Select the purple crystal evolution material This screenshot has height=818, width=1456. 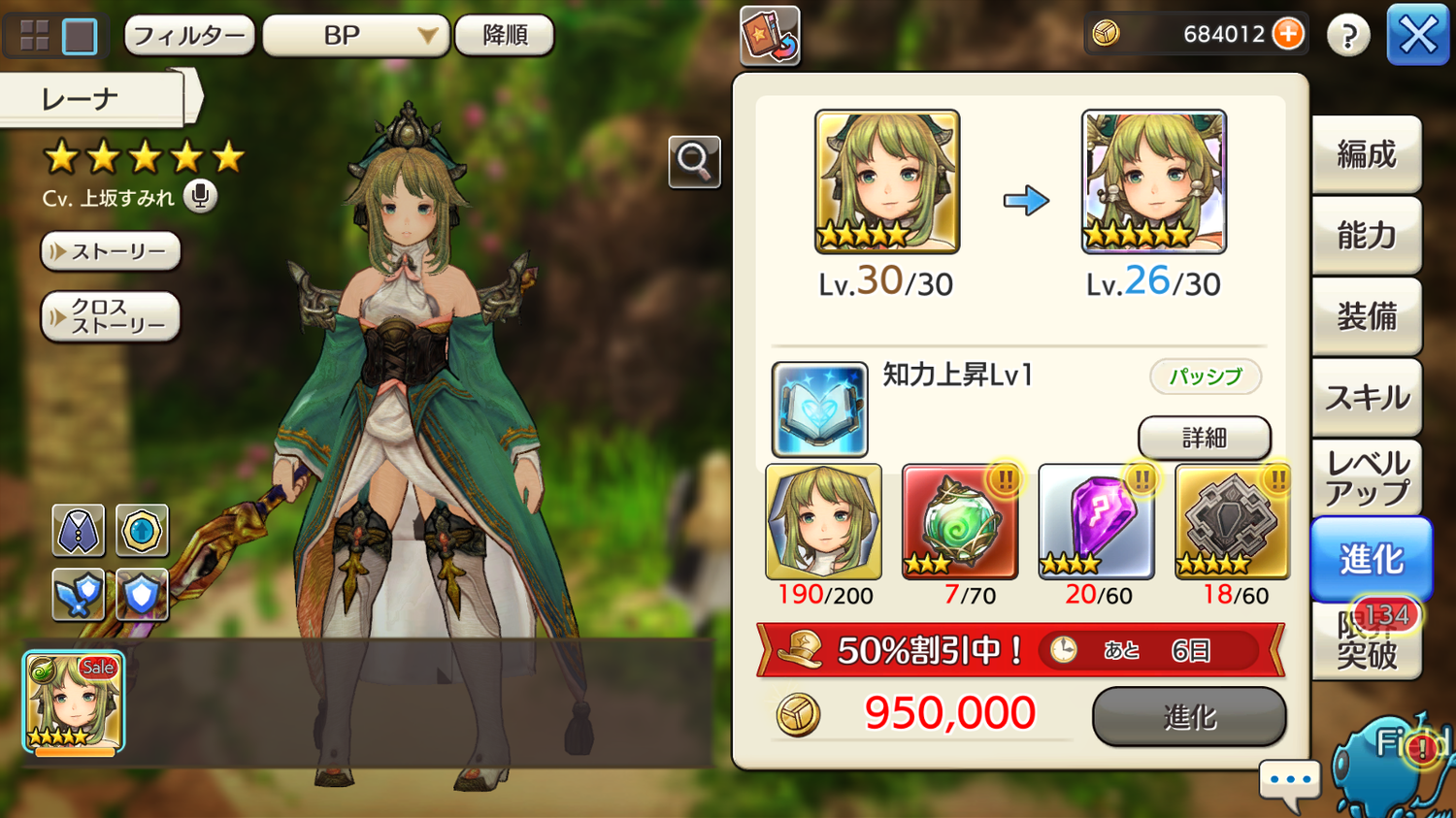(1097, 521)
